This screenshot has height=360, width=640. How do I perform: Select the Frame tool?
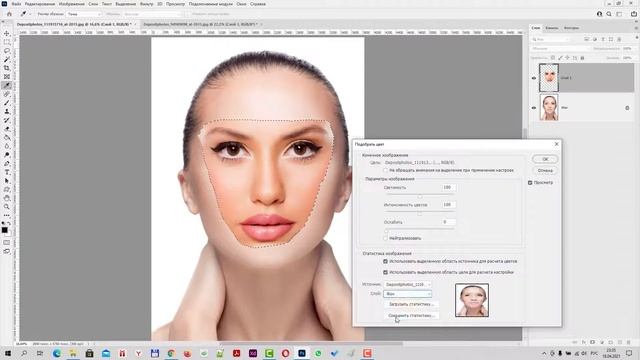point(7,77)
